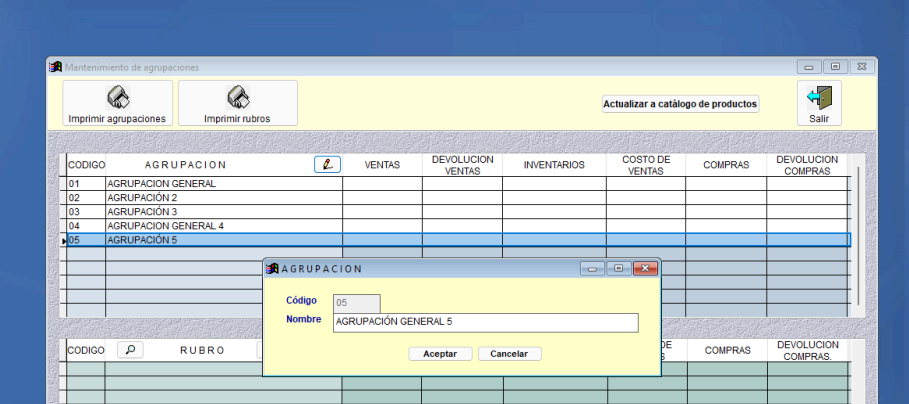Click the Imprimir rubros printer button
Screen dimensions: 909x404
(x=238, y=103)
